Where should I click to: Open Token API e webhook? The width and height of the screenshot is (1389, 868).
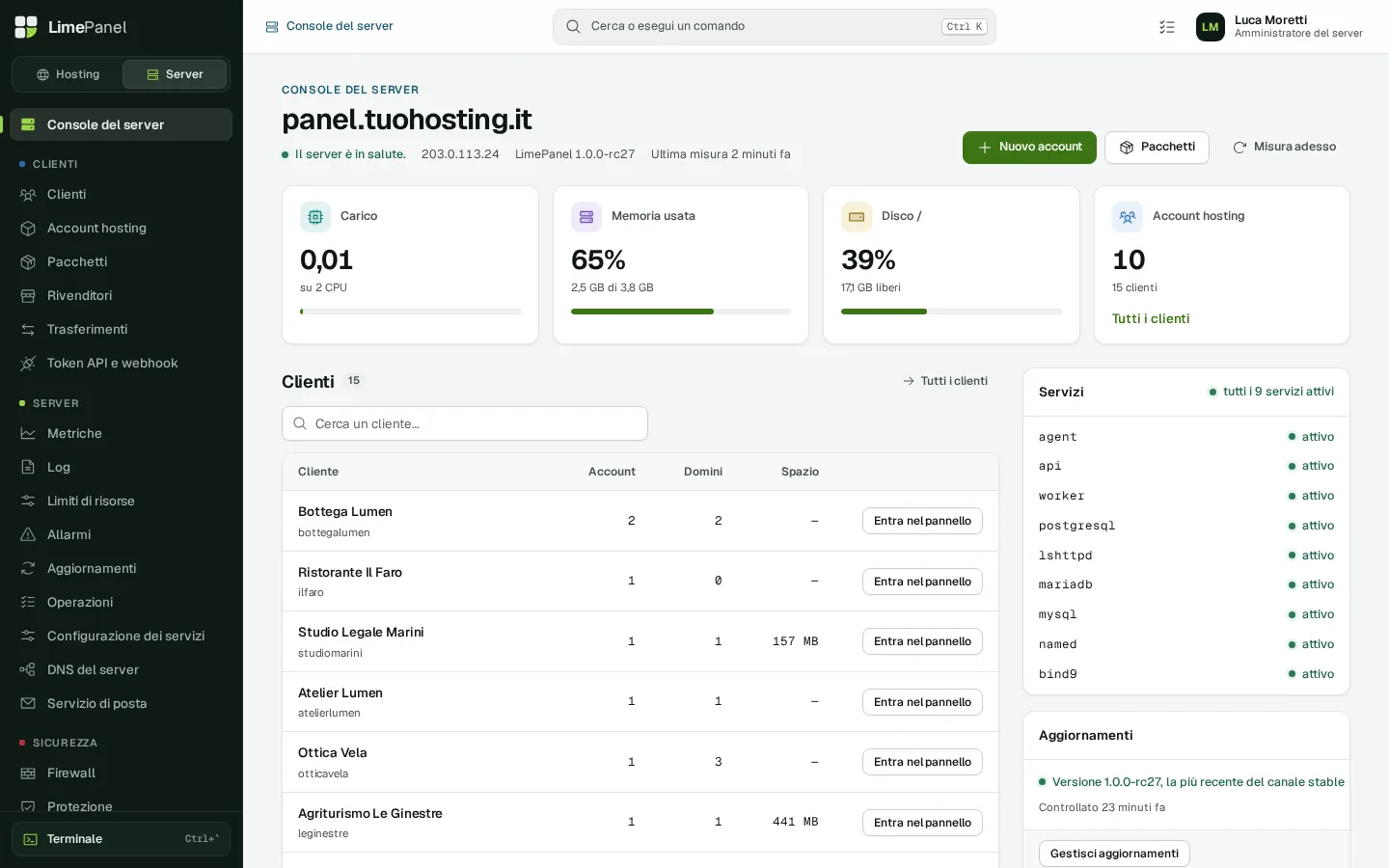click(x=121, y=364)
